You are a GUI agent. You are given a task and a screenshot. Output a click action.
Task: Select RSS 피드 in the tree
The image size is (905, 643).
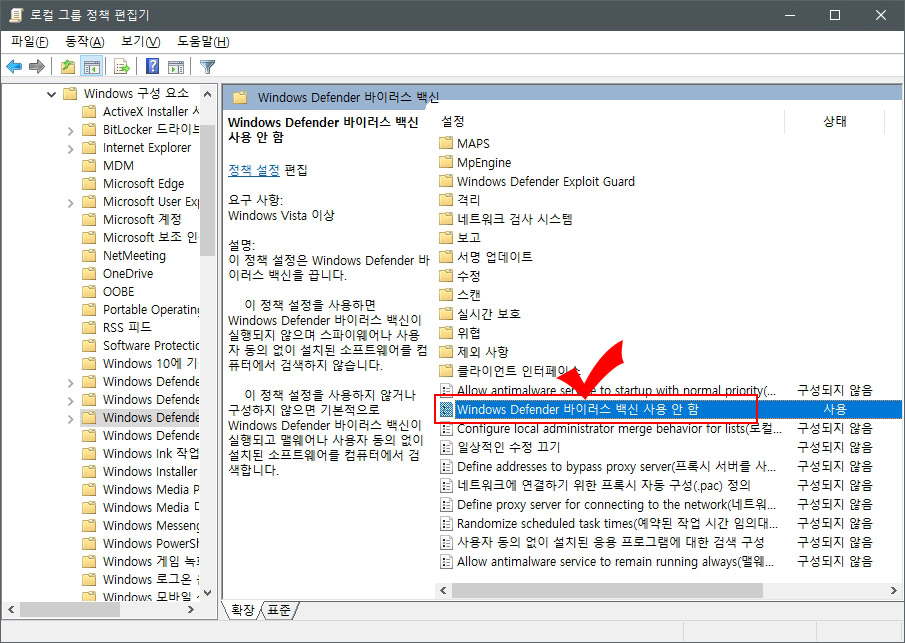point(117,327)
